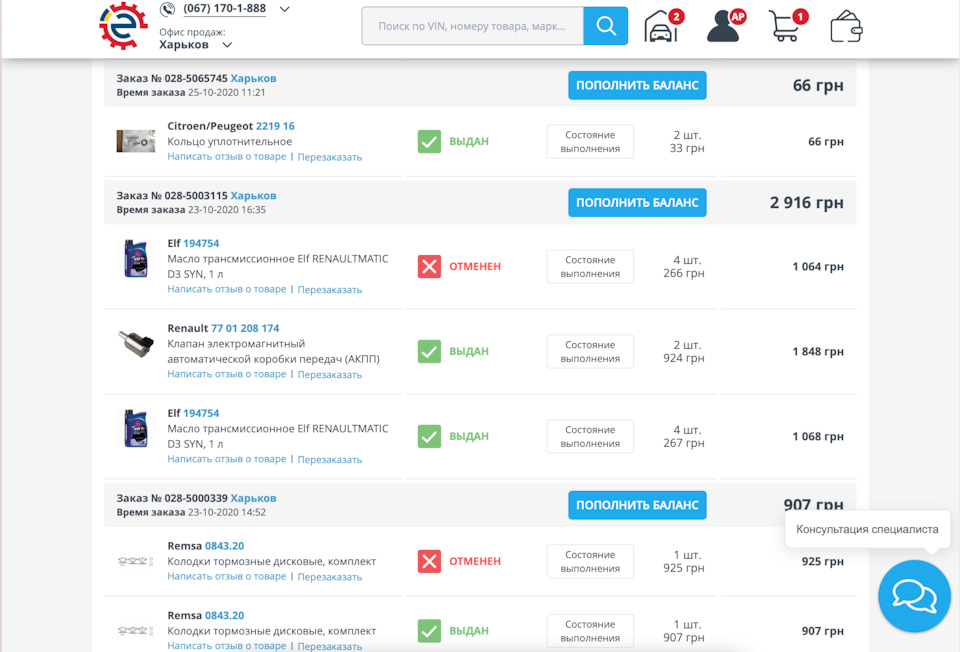The image size is (960, 652).
Task: Click green check icon of issued Remsa pads
Action: [x=429, y=631]
